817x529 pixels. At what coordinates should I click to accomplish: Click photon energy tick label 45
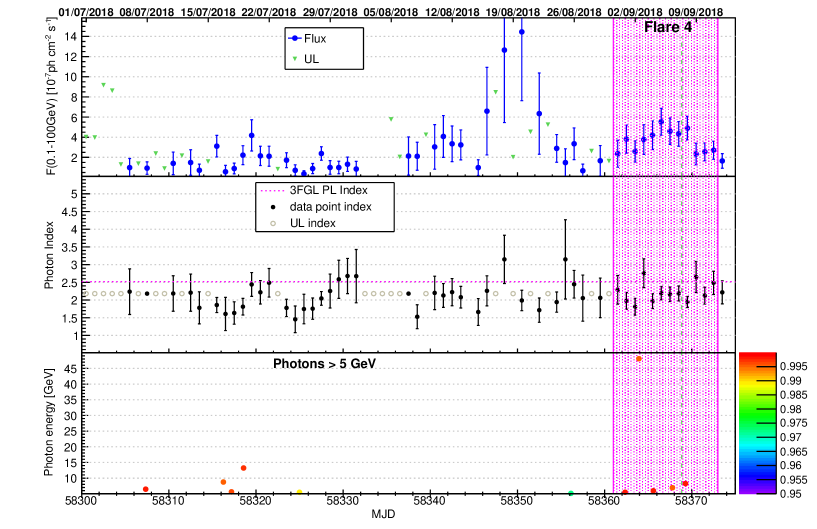70,369
